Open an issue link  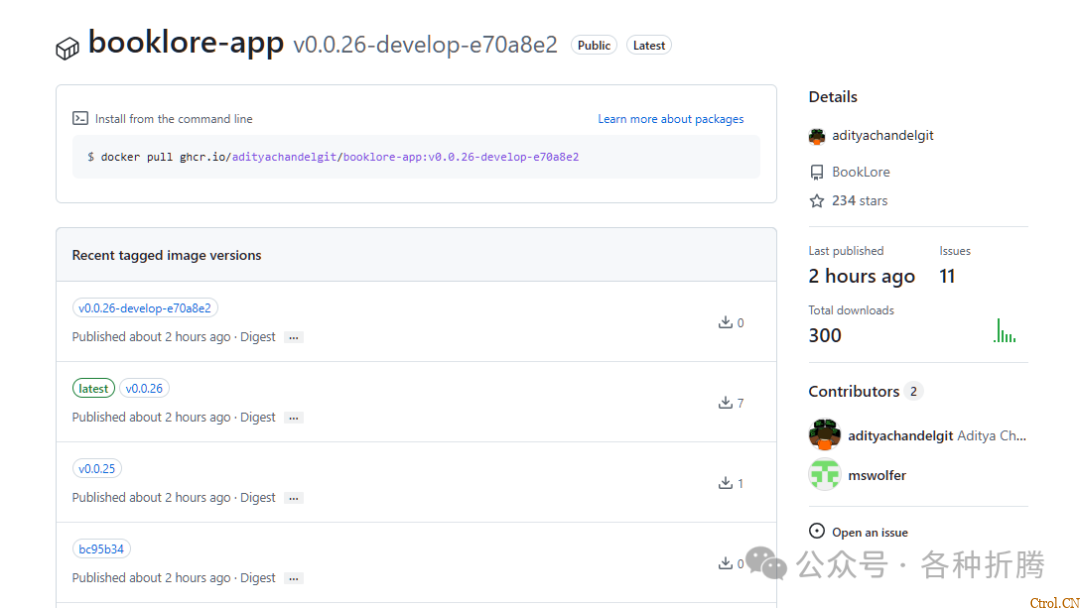pyautogui.click(x=870, y=532)
